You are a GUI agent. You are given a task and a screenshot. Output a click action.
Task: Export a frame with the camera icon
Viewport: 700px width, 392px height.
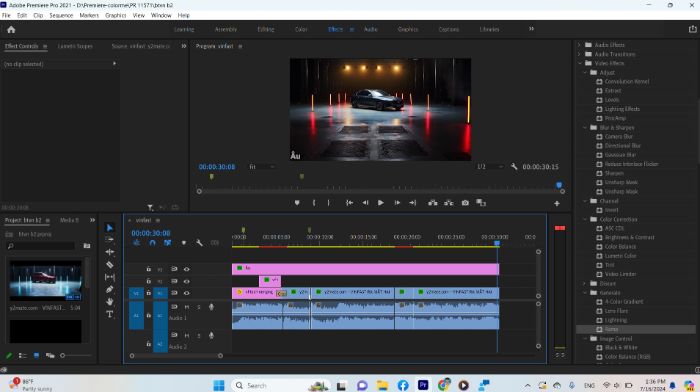pyautogui.click(x=465, y=203)
